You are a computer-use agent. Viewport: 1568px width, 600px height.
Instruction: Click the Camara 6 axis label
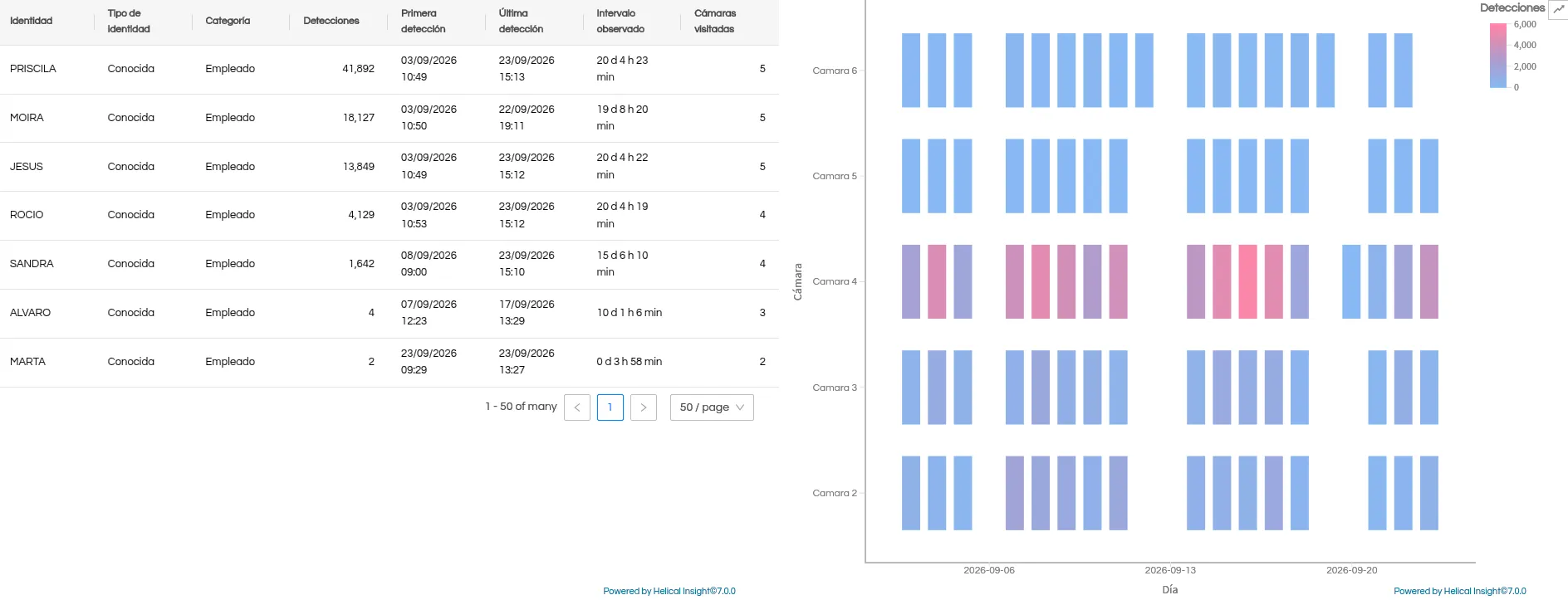pos(835,71)
